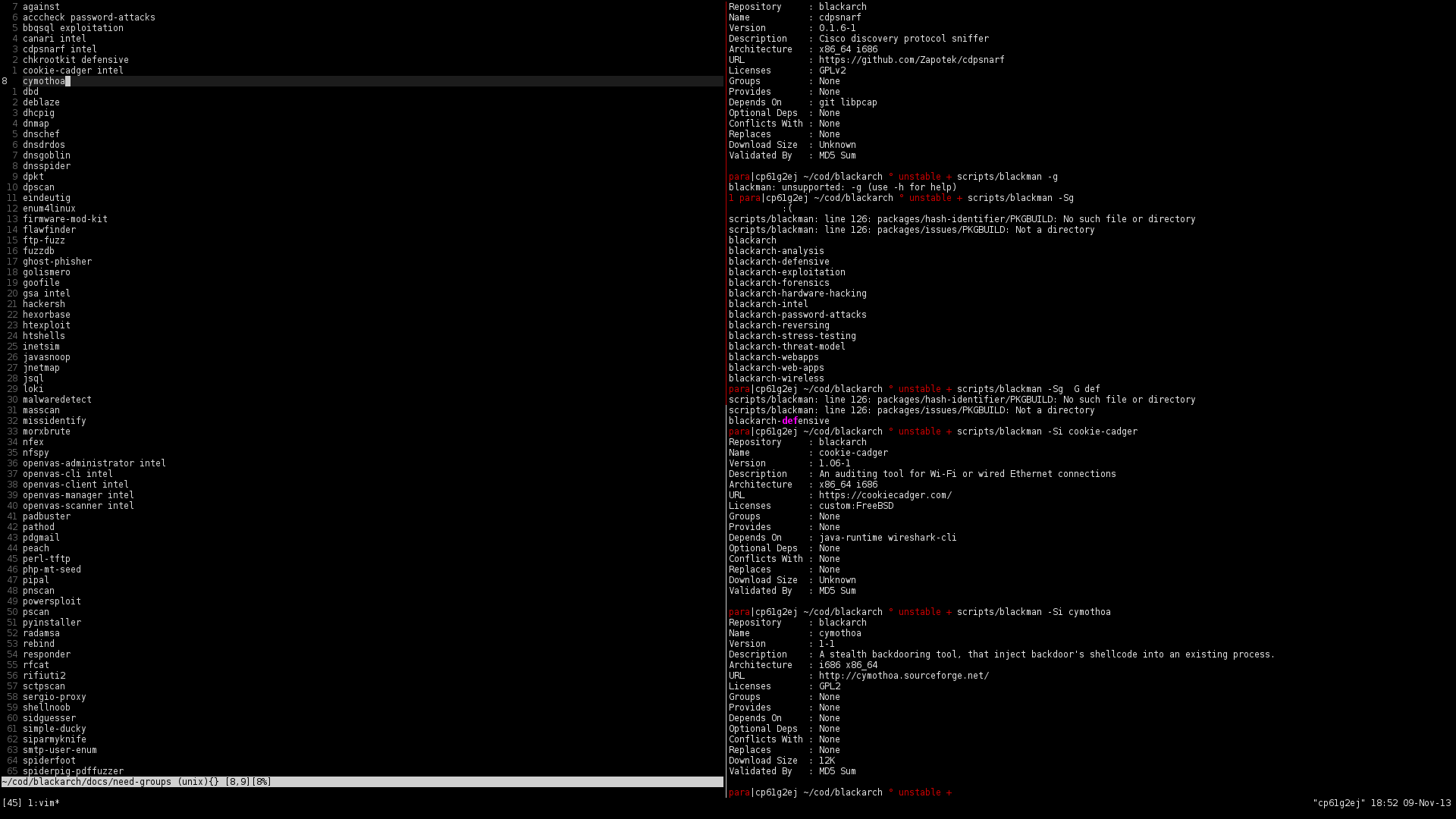Click the 'custom:FreeBSD' license value

[x=856, y=506]
